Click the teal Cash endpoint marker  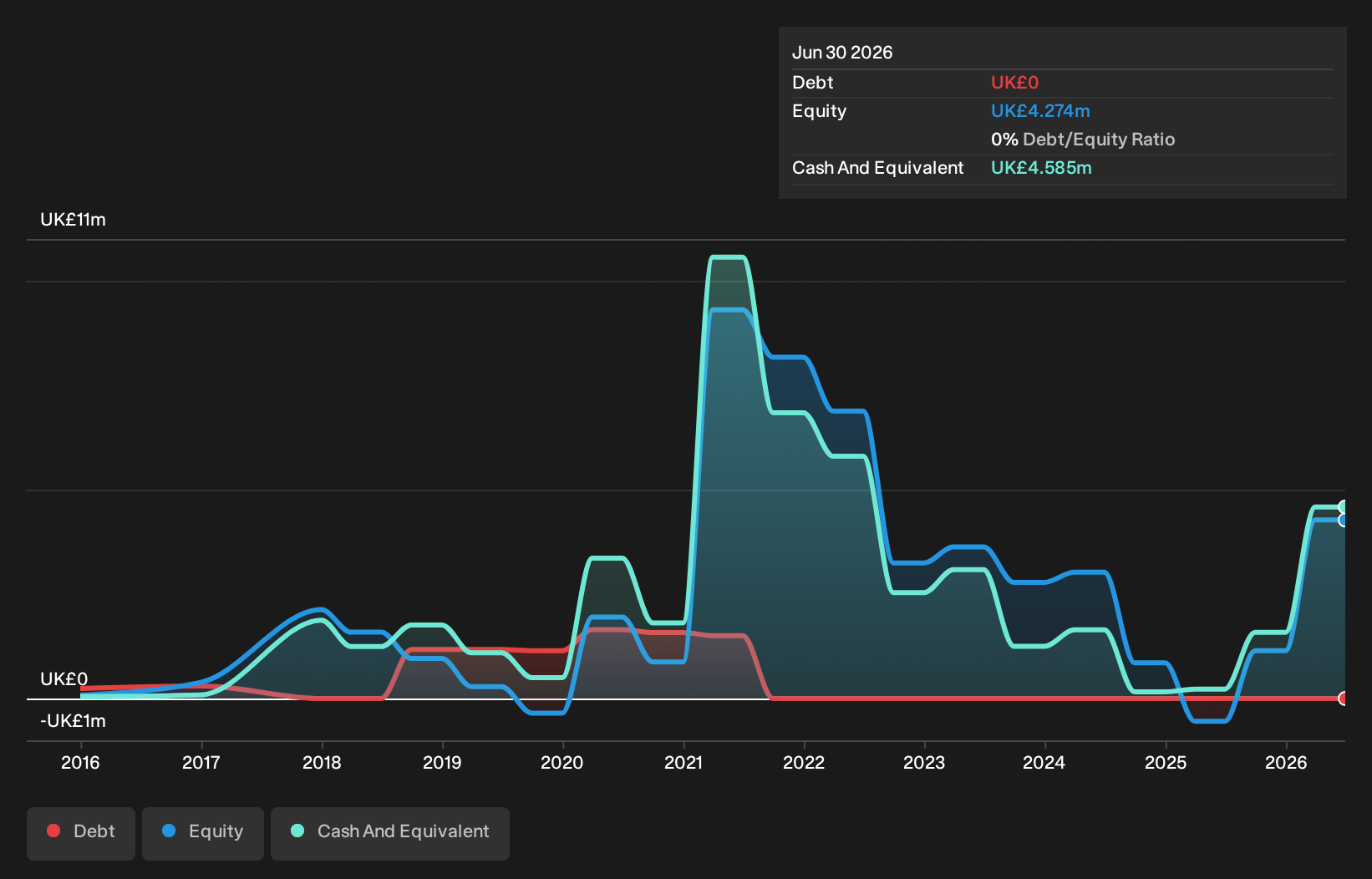pos(1344,507)
